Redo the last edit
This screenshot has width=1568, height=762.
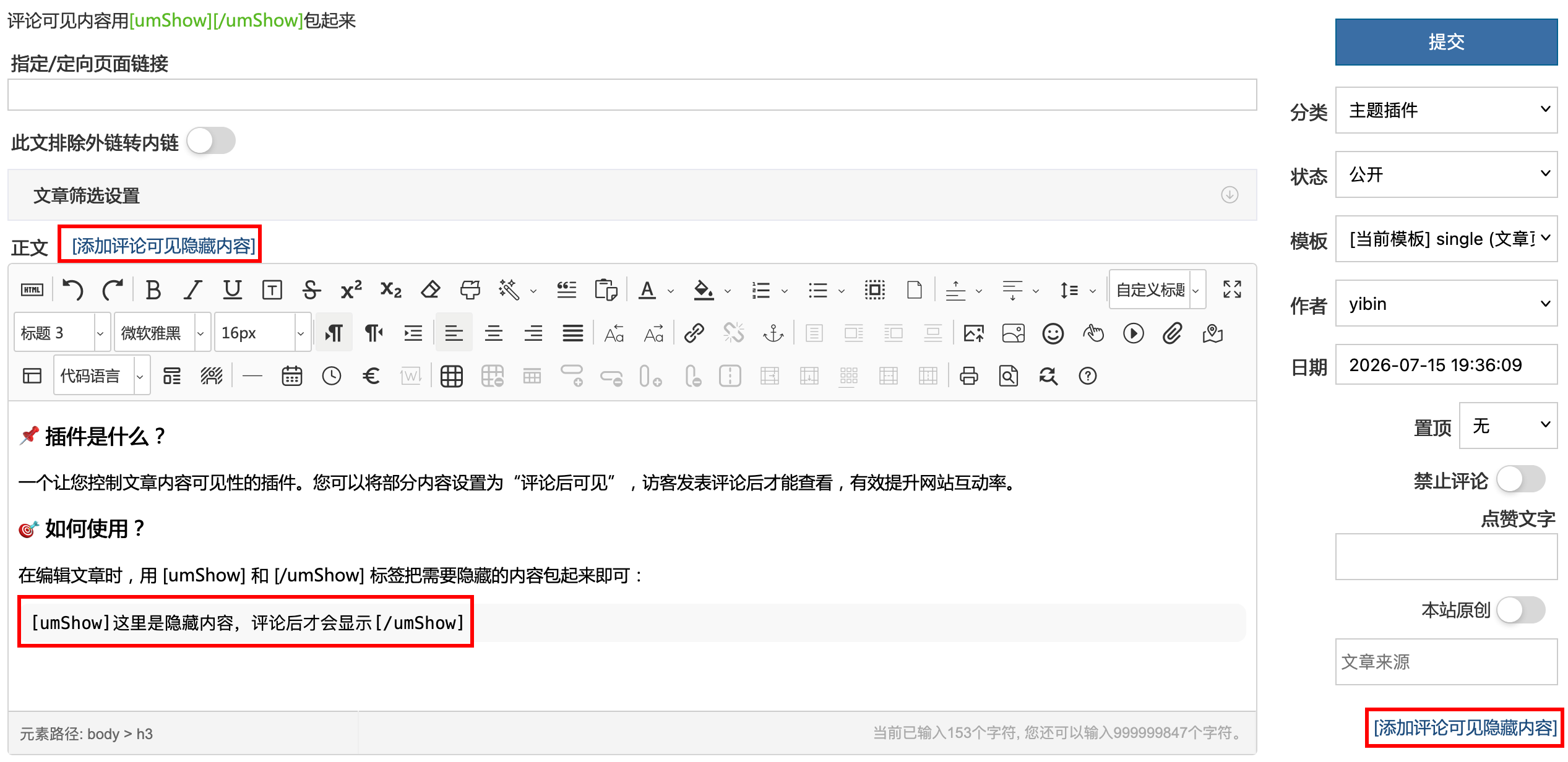(113, 289)
